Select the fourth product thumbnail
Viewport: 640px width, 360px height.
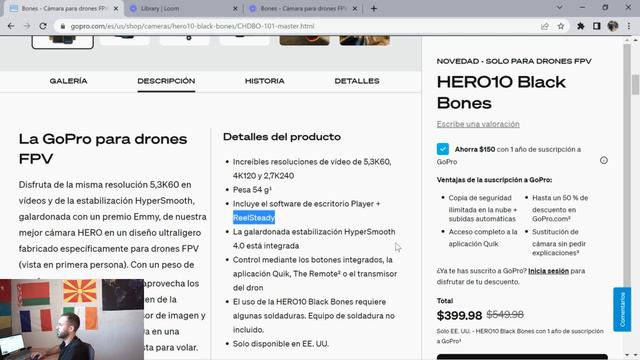pos(244,40)
